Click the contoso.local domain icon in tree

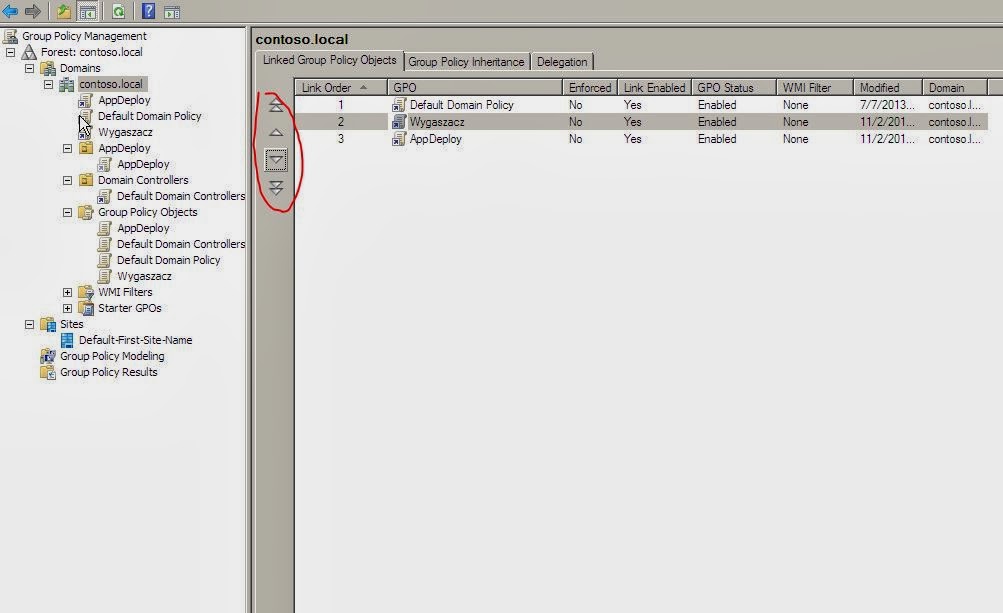coord(67,84)
